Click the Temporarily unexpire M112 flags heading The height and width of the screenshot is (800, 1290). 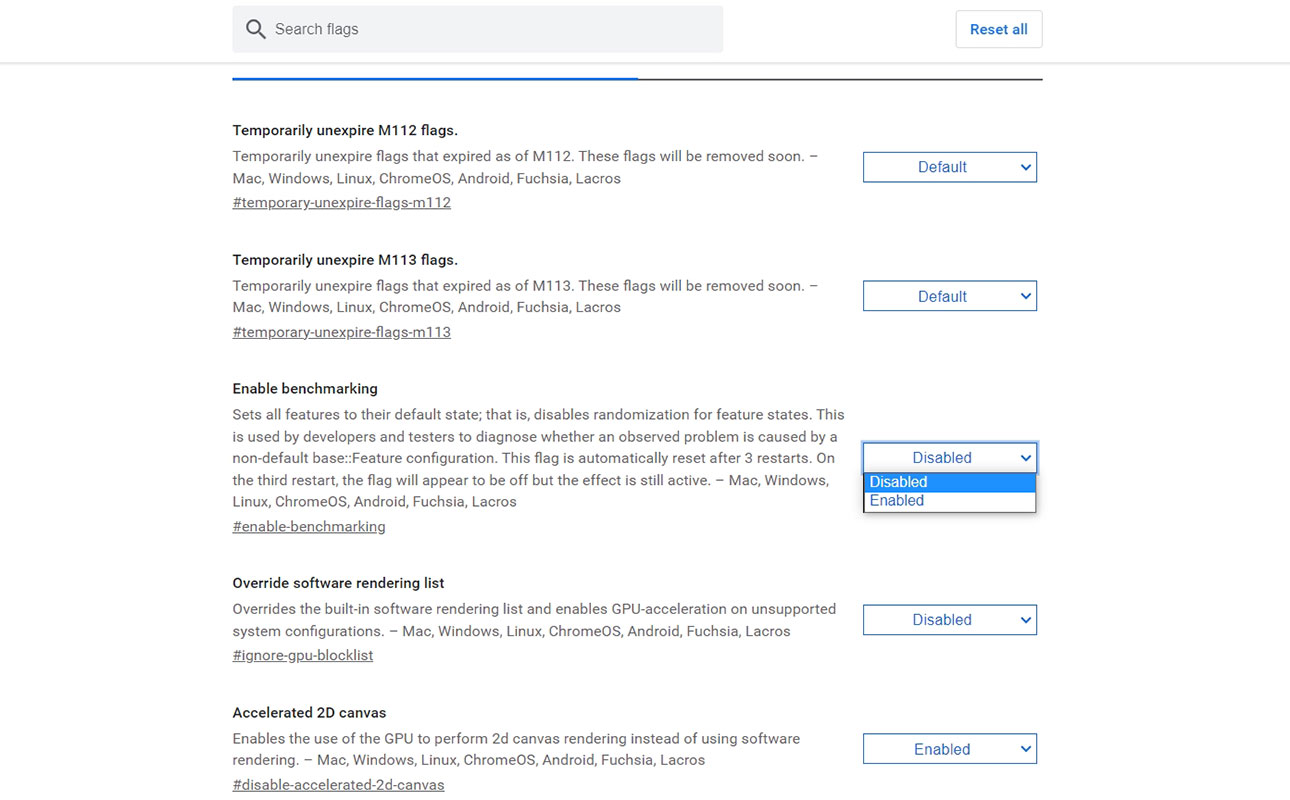coord(345,130)
